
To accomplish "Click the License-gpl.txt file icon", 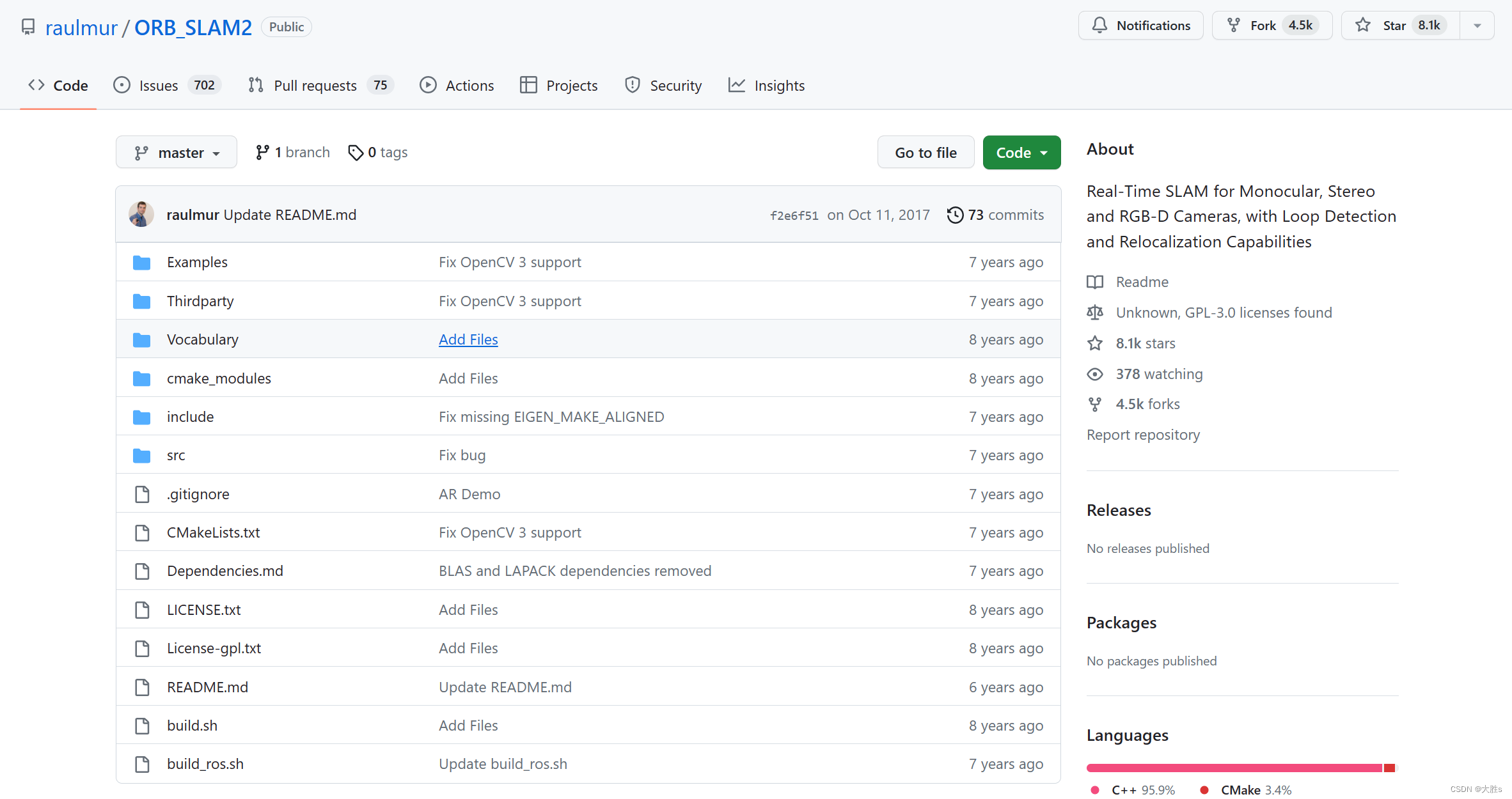I will point(142,648).
